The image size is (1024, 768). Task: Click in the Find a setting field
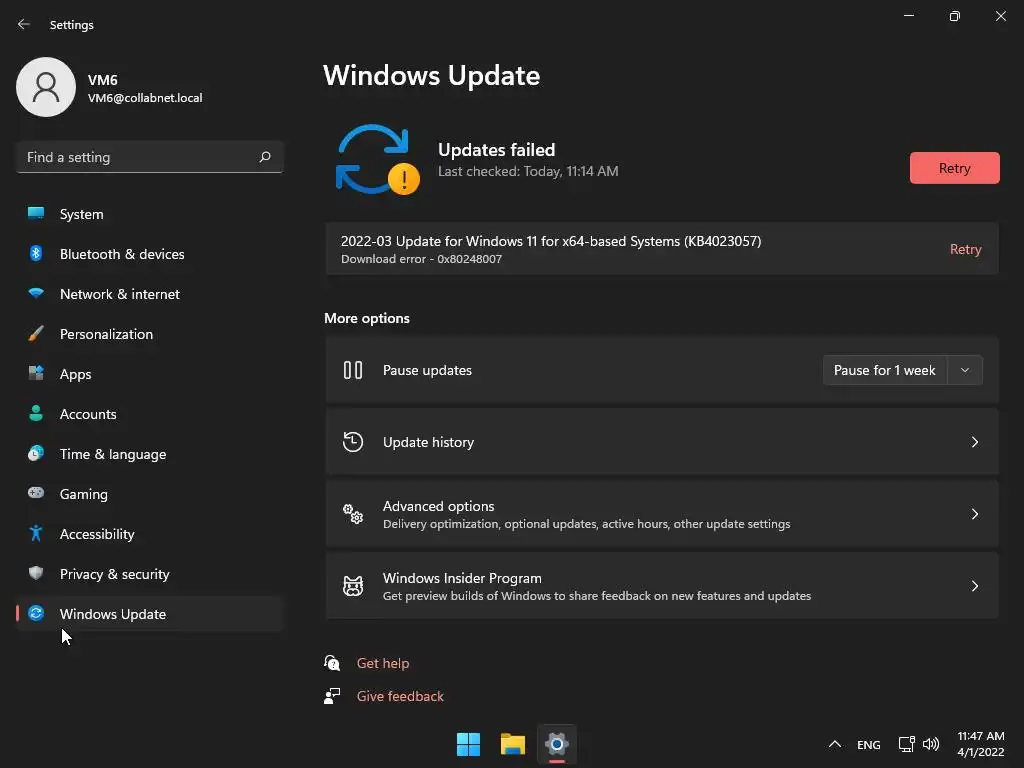pos(150,157)
